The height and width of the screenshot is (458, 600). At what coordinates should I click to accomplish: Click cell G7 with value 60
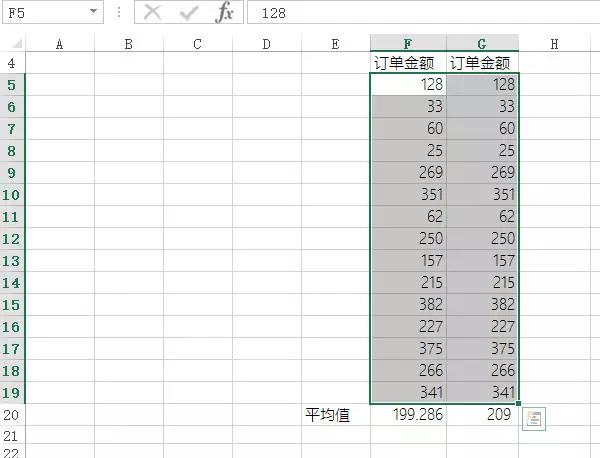(482, 129)
